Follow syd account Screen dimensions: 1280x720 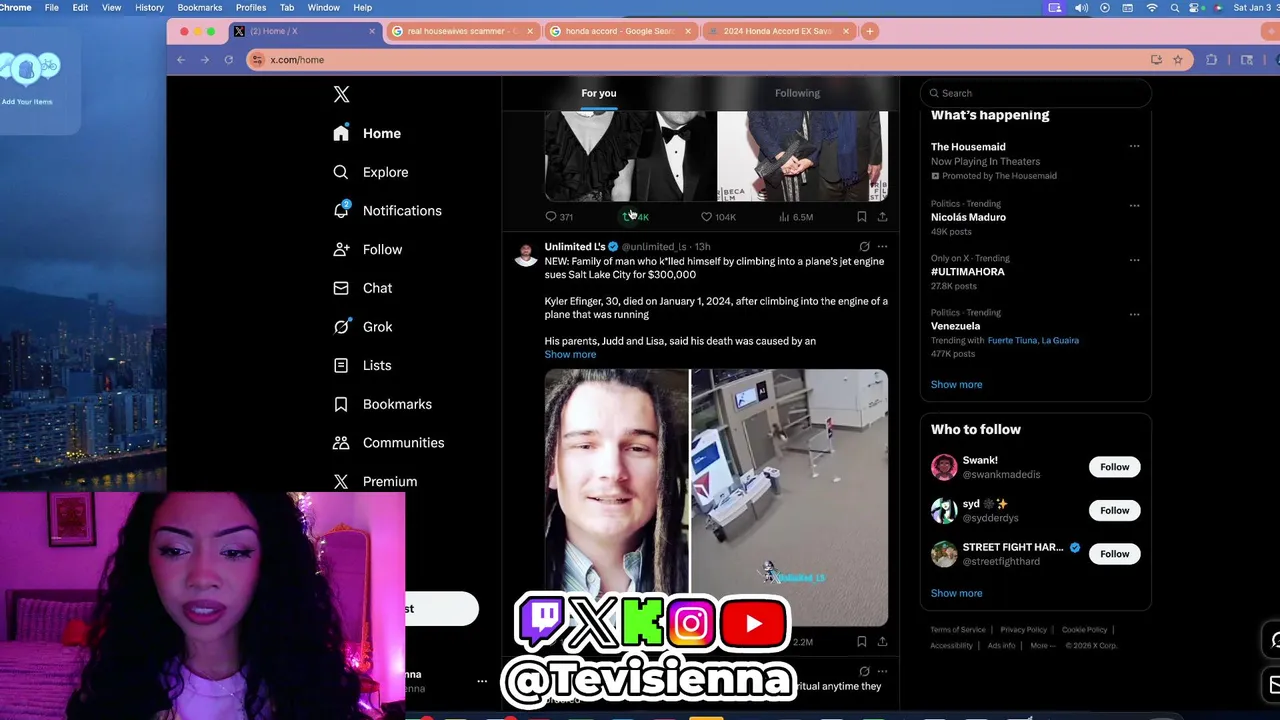coord(1115,510)
